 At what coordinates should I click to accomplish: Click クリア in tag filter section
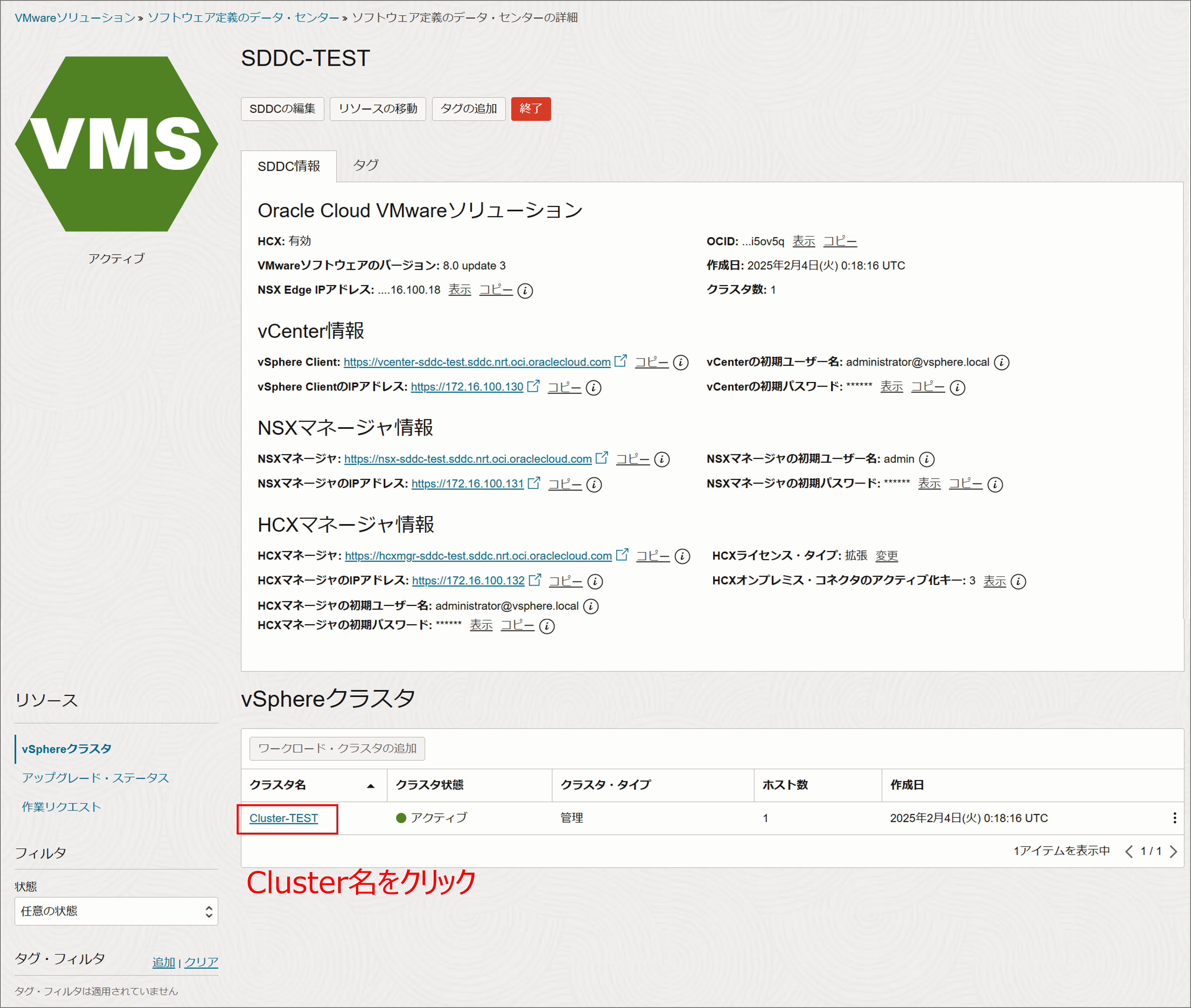[x=201, y=962]
